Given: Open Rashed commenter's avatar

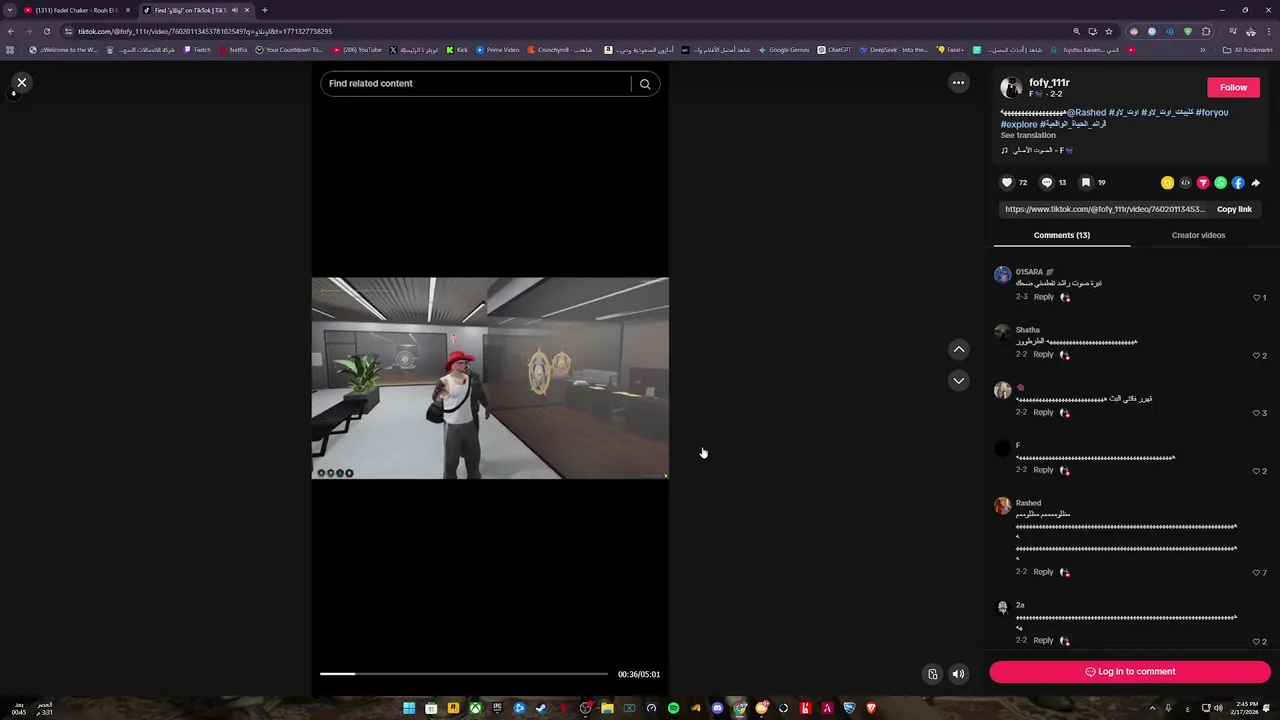Looking at the screenshot, I should [1002, 506].
